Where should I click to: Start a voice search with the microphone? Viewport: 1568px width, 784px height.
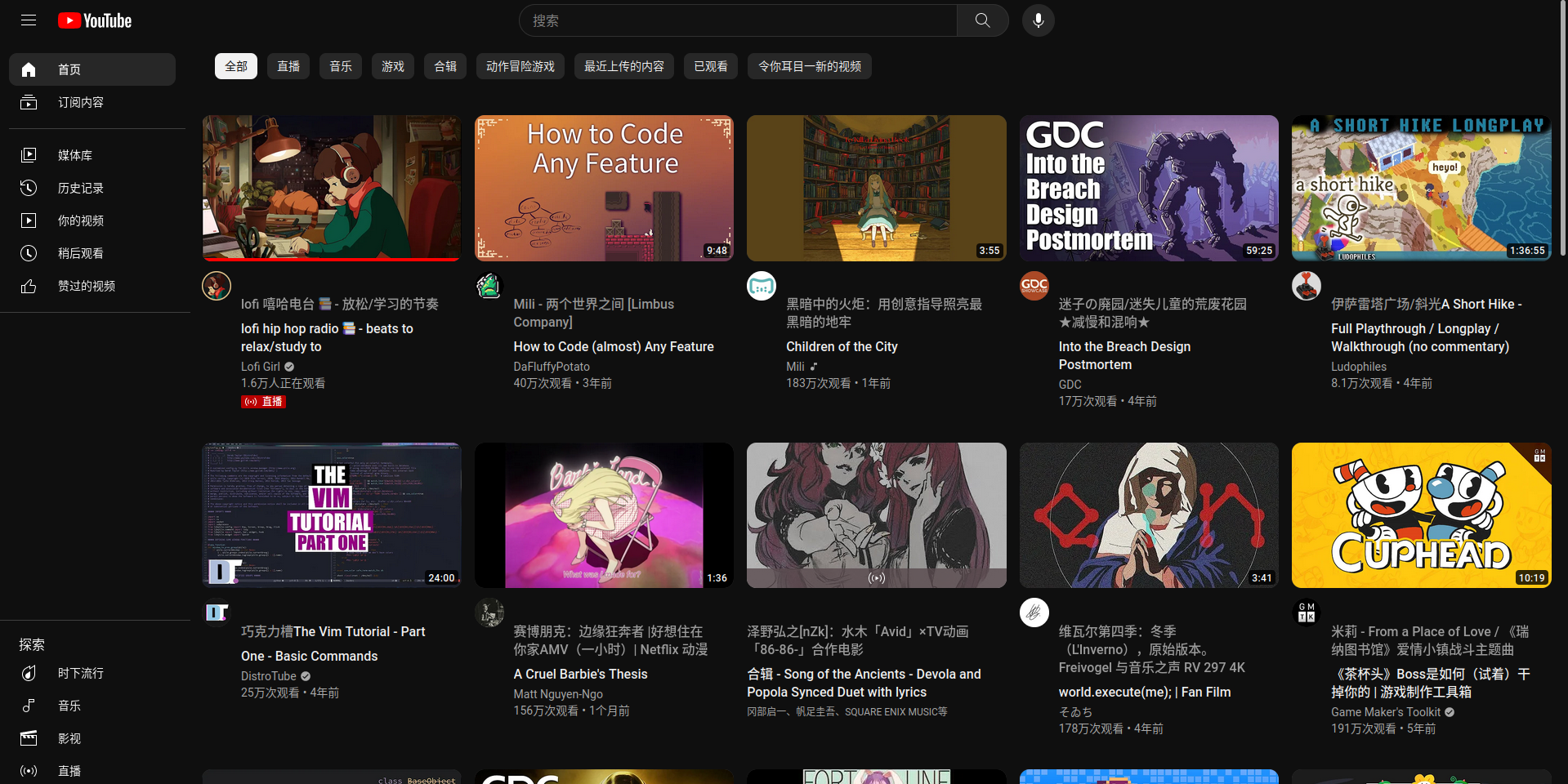pos(1037,20)
